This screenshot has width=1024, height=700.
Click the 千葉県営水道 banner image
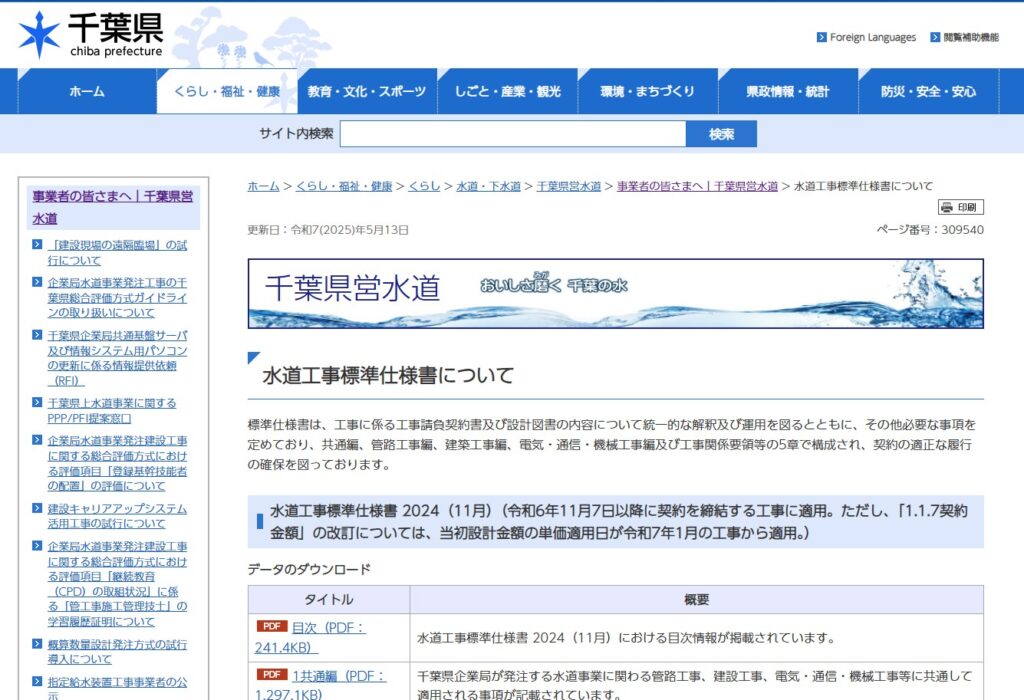pyautogui.click(x=615, y=294)
